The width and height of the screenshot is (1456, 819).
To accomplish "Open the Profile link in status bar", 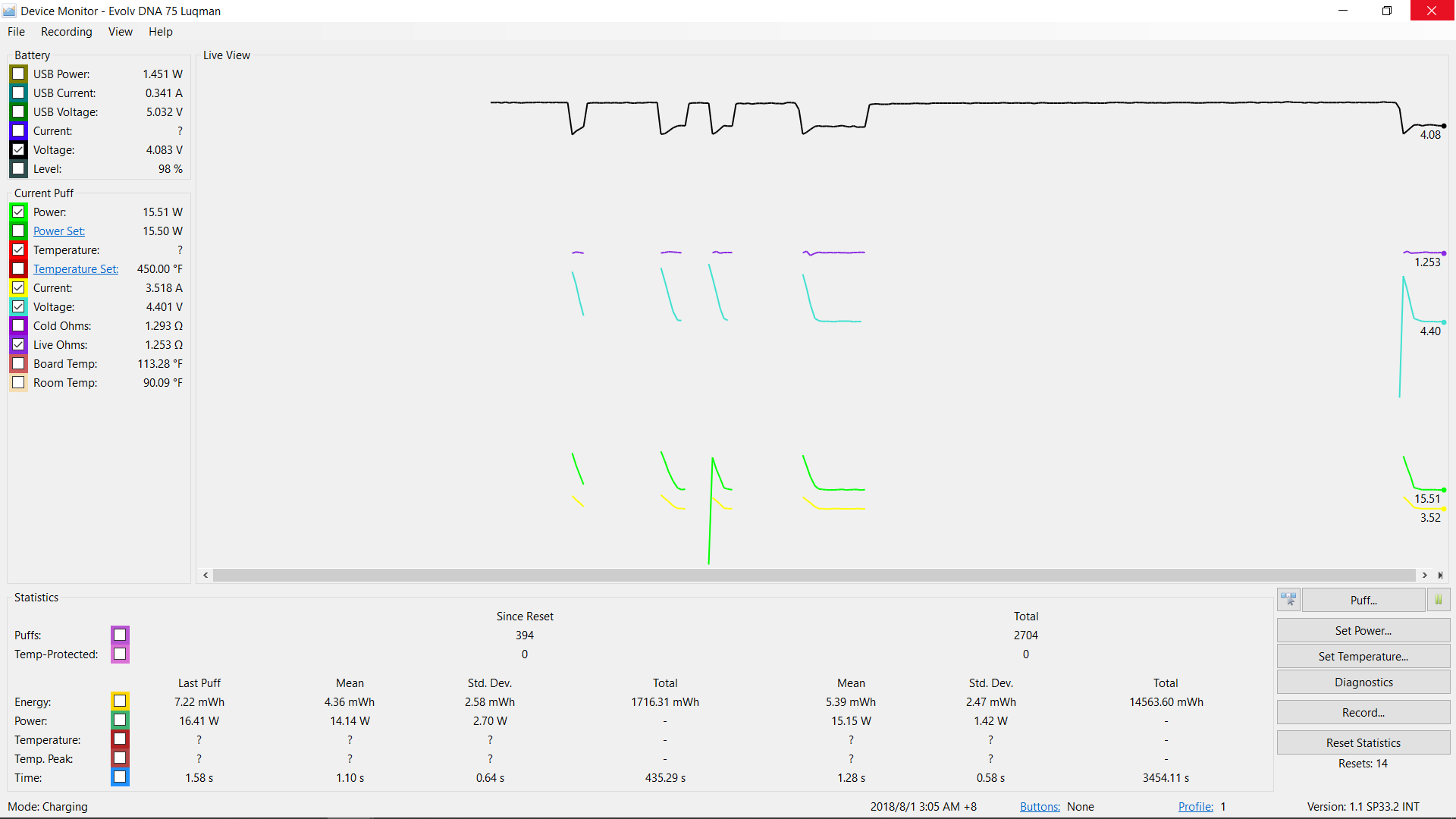I will pos(1195,807).
